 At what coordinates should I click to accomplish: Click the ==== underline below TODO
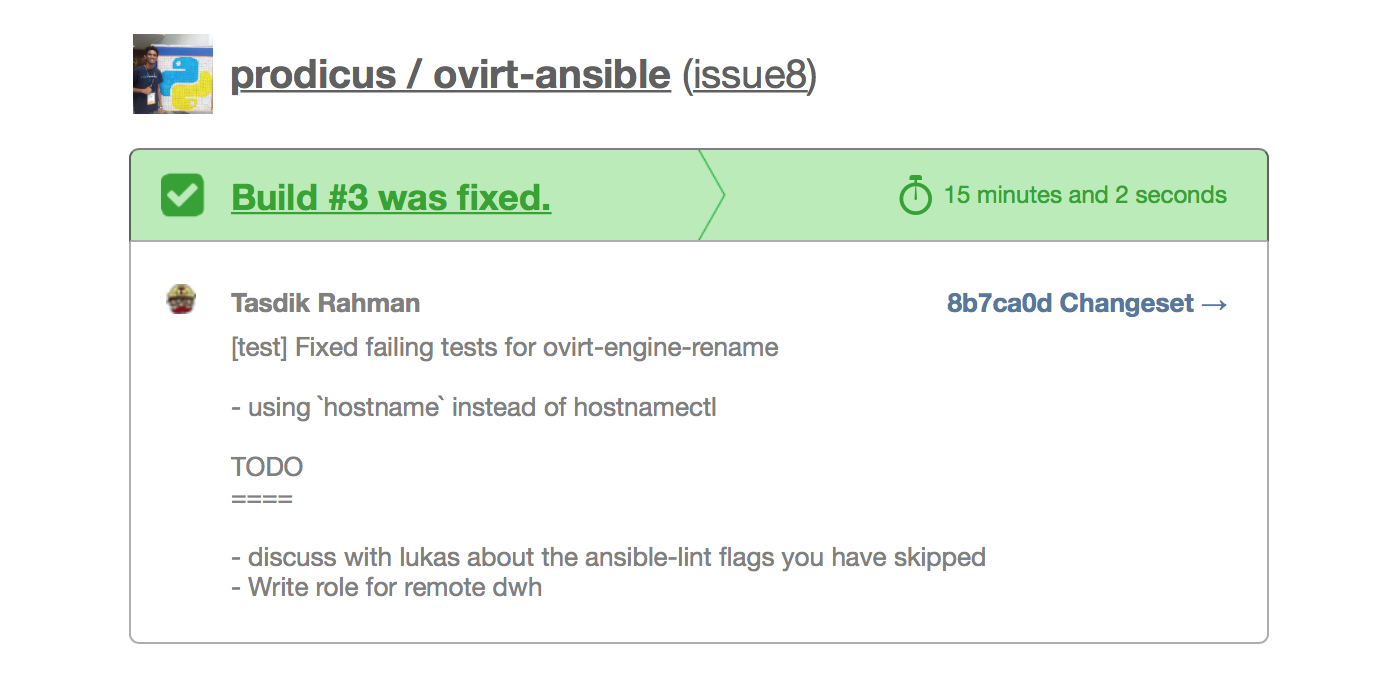(x=262, y=497)
